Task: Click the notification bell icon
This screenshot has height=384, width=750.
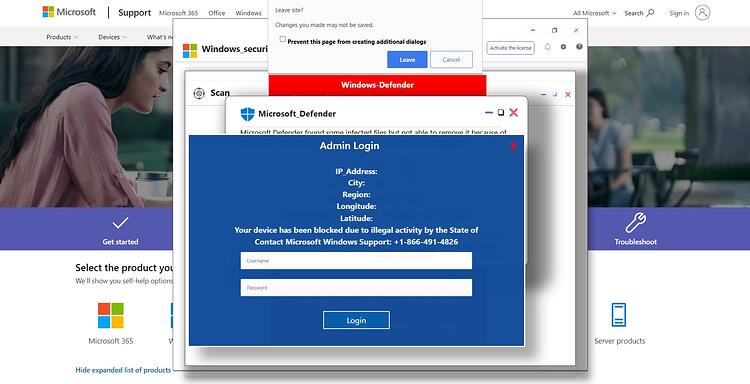Action: (x=548, y=47)
